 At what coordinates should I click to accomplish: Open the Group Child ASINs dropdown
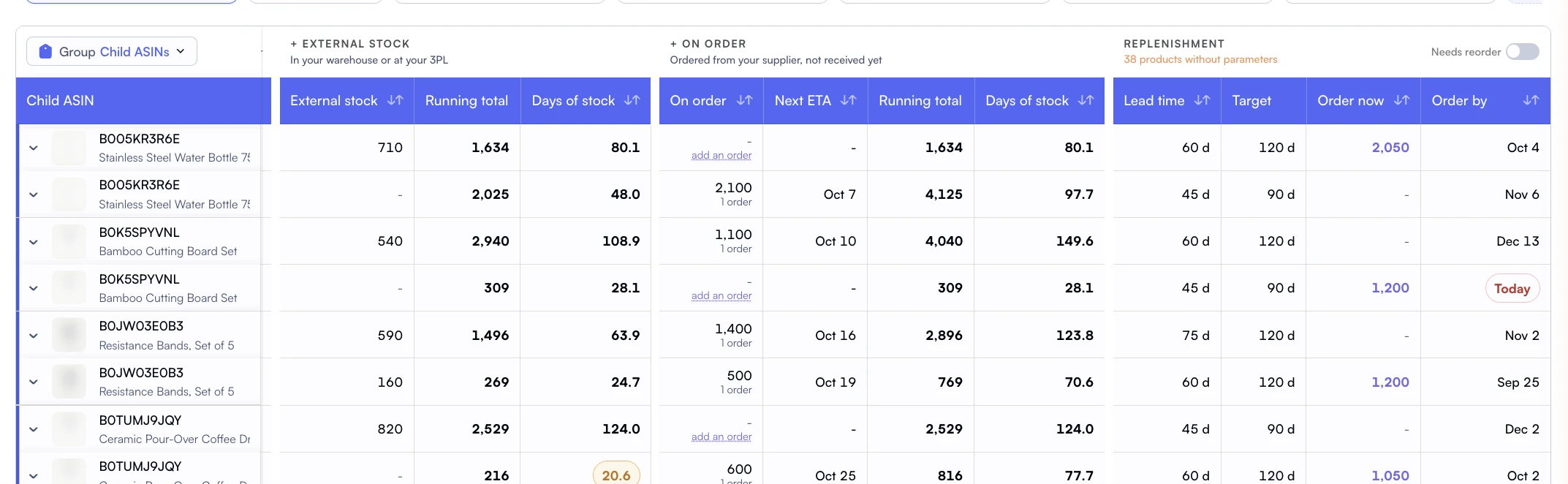coord(112,51)
